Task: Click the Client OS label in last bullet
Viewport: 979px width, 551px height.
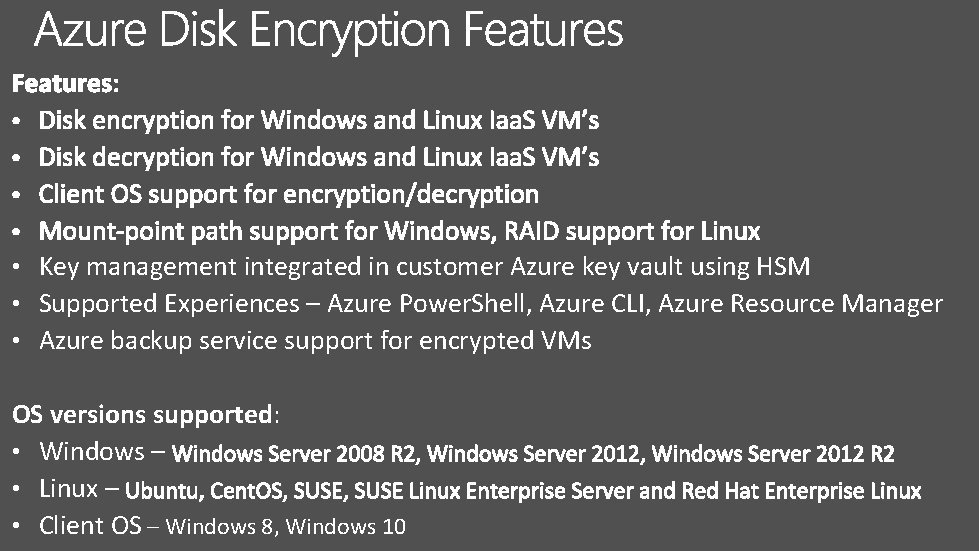Action: coord(91,525)
